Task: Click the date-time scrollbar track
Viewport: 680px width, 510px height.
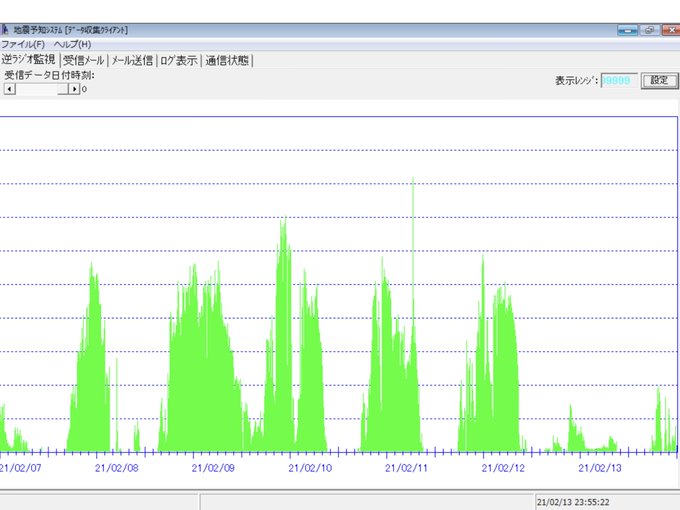Action: [42, 89]
